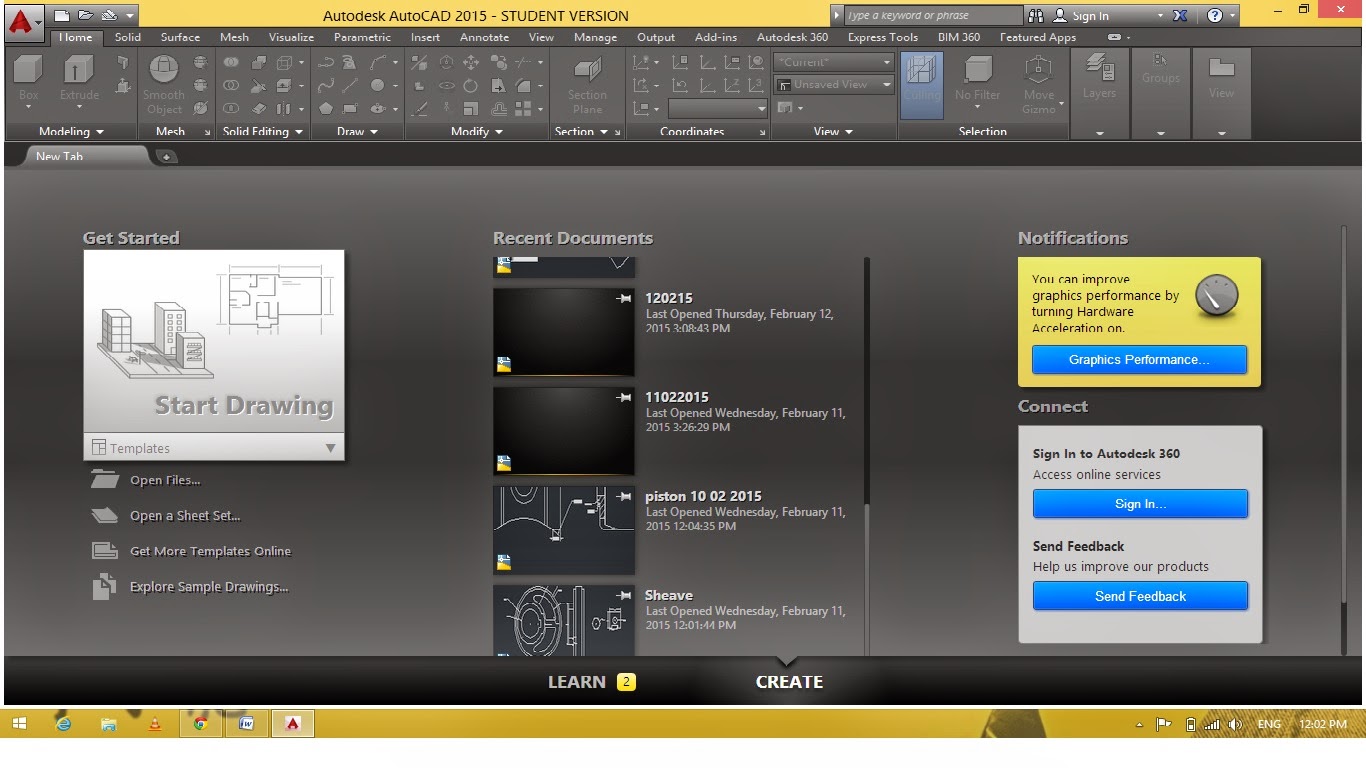Switch to the Solid ribbon tab
The height and width of the screenshot is (768, 1366).
tap(127, 37)
